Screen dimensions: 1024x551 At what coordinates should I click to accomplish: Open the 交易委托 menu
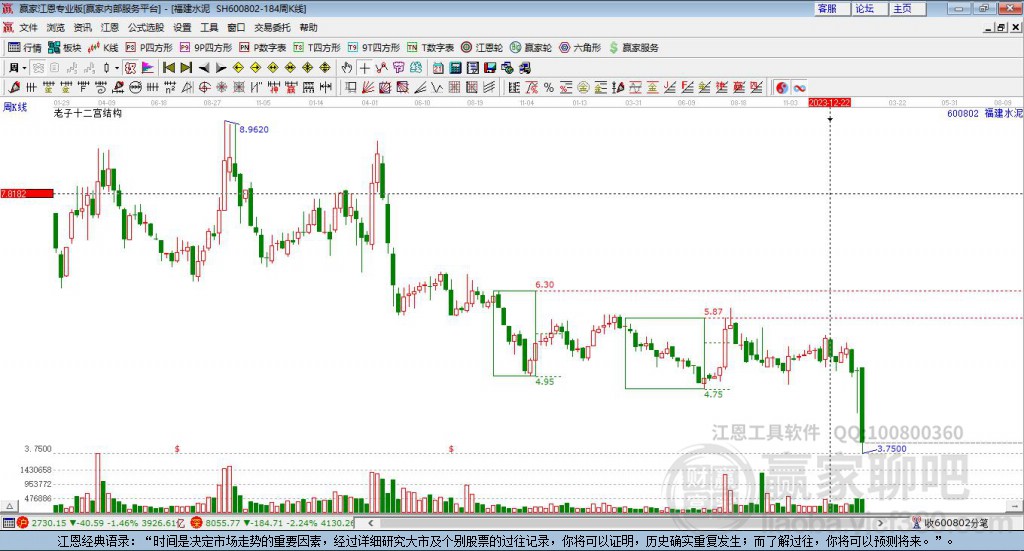272,27
